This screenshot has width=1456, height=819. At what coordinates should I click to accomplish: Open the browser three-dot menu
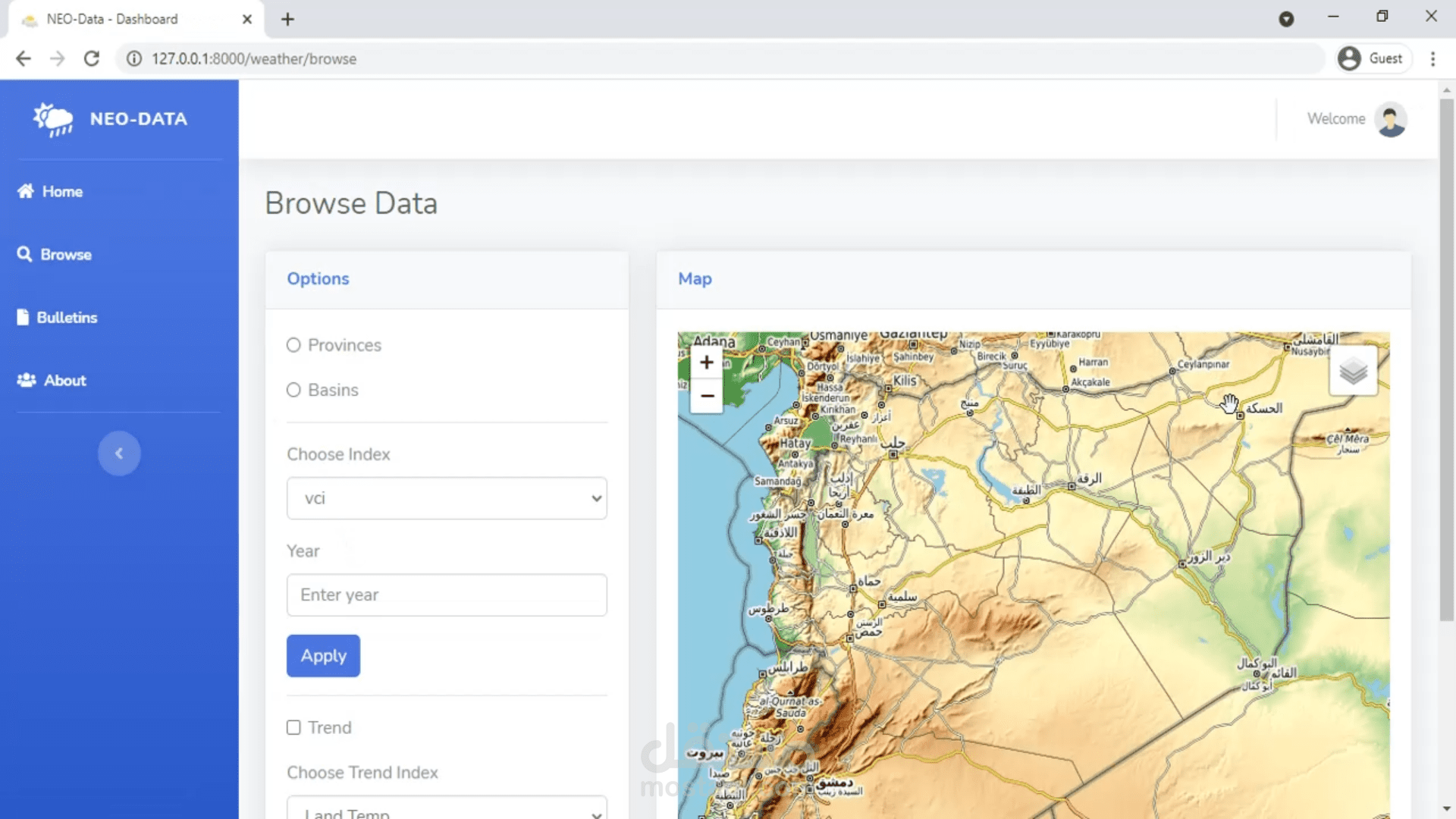1432,58
